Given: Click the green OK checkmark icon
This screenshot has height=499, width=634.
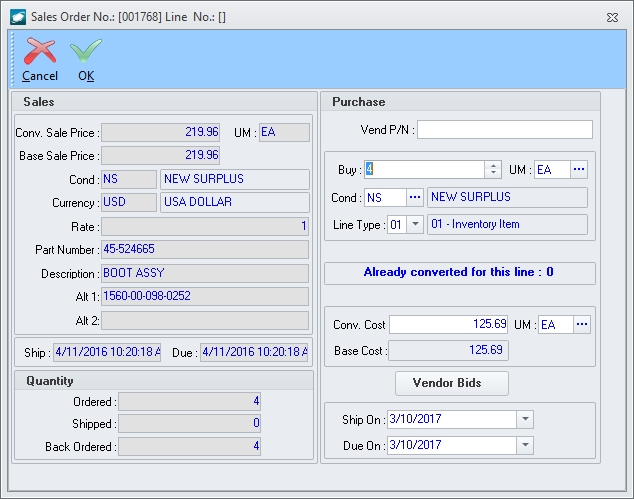Looking at the screenshot, I should (86, 51).
